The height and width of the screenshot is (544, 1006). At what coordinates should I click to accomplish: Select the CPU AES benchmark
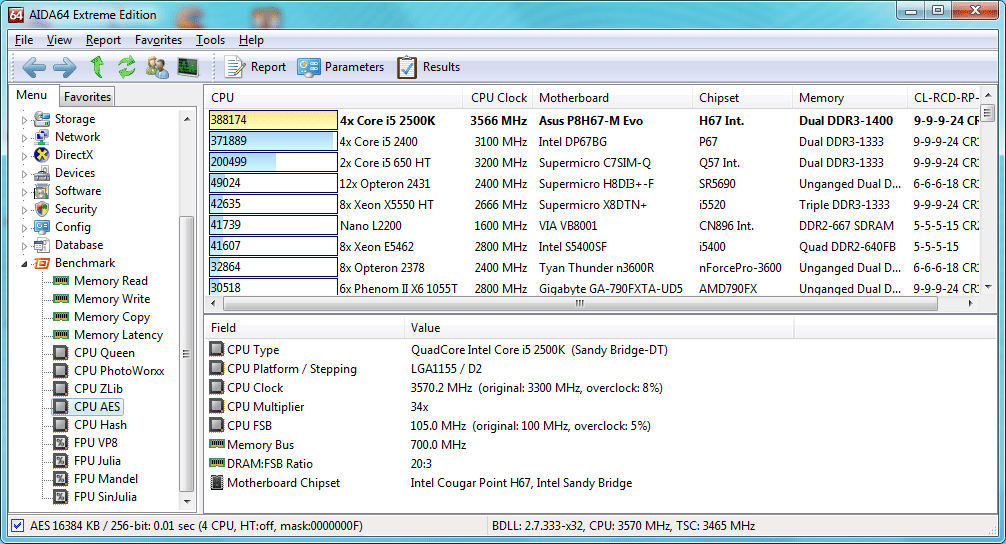[97, 407]
